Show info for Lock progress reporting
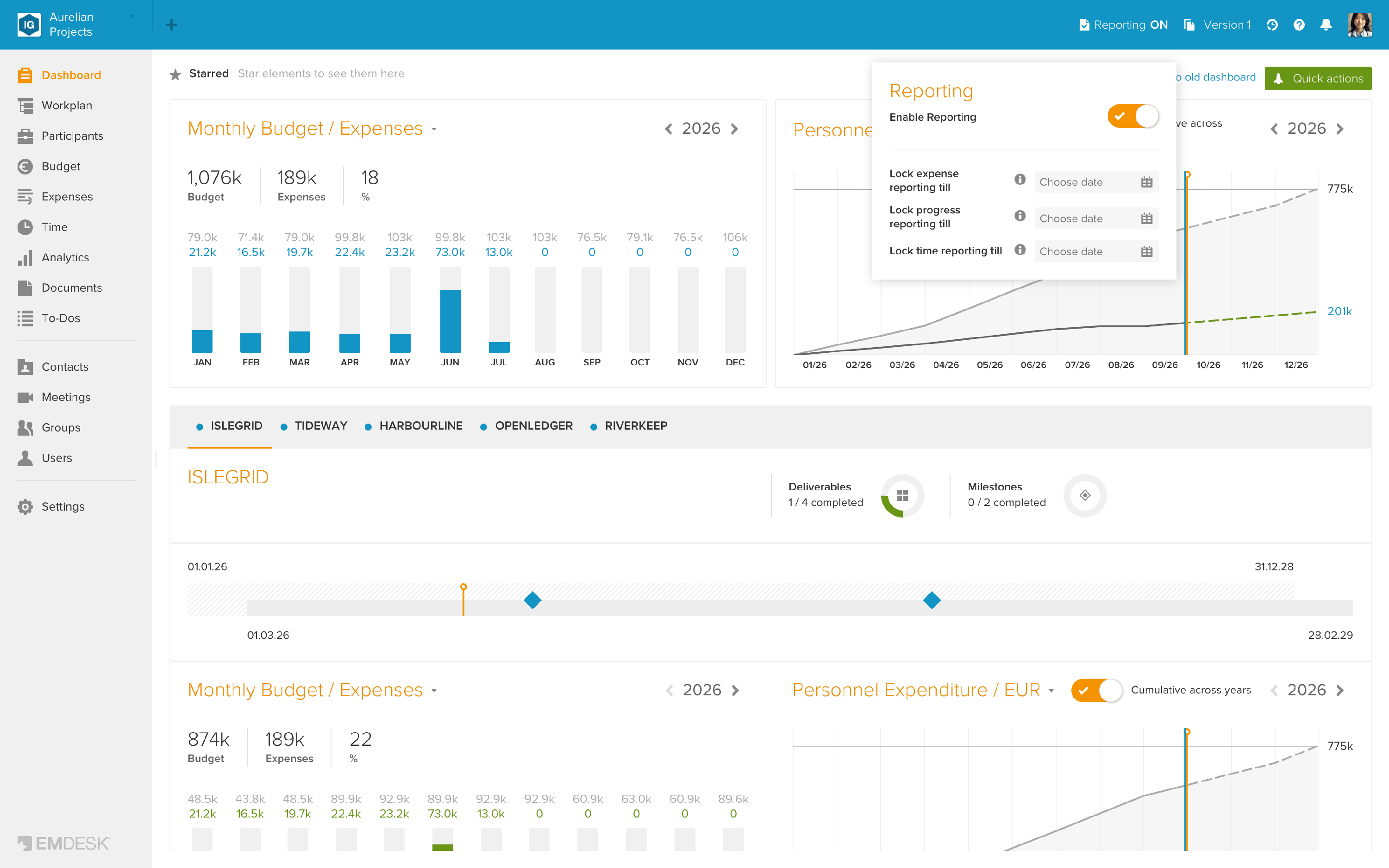 point(1020,216)
